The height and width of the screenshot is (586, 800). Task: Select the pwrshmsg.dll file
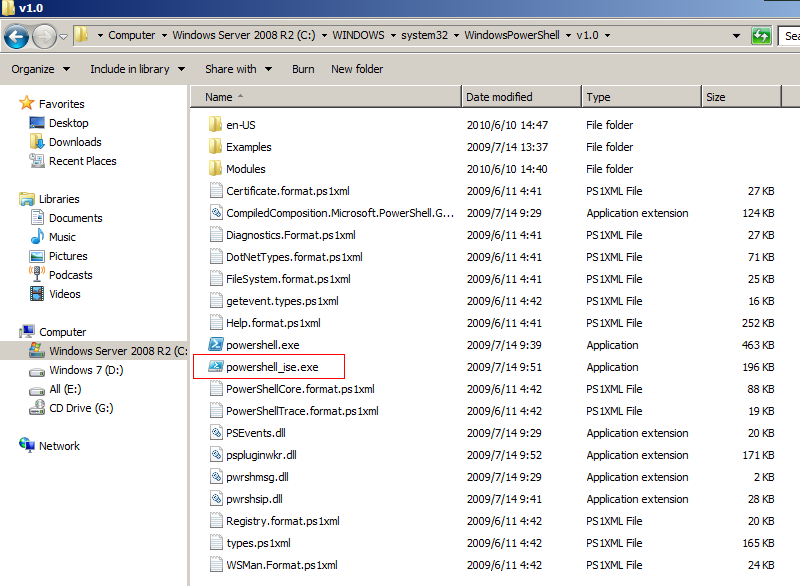click(x=257, y=477)
